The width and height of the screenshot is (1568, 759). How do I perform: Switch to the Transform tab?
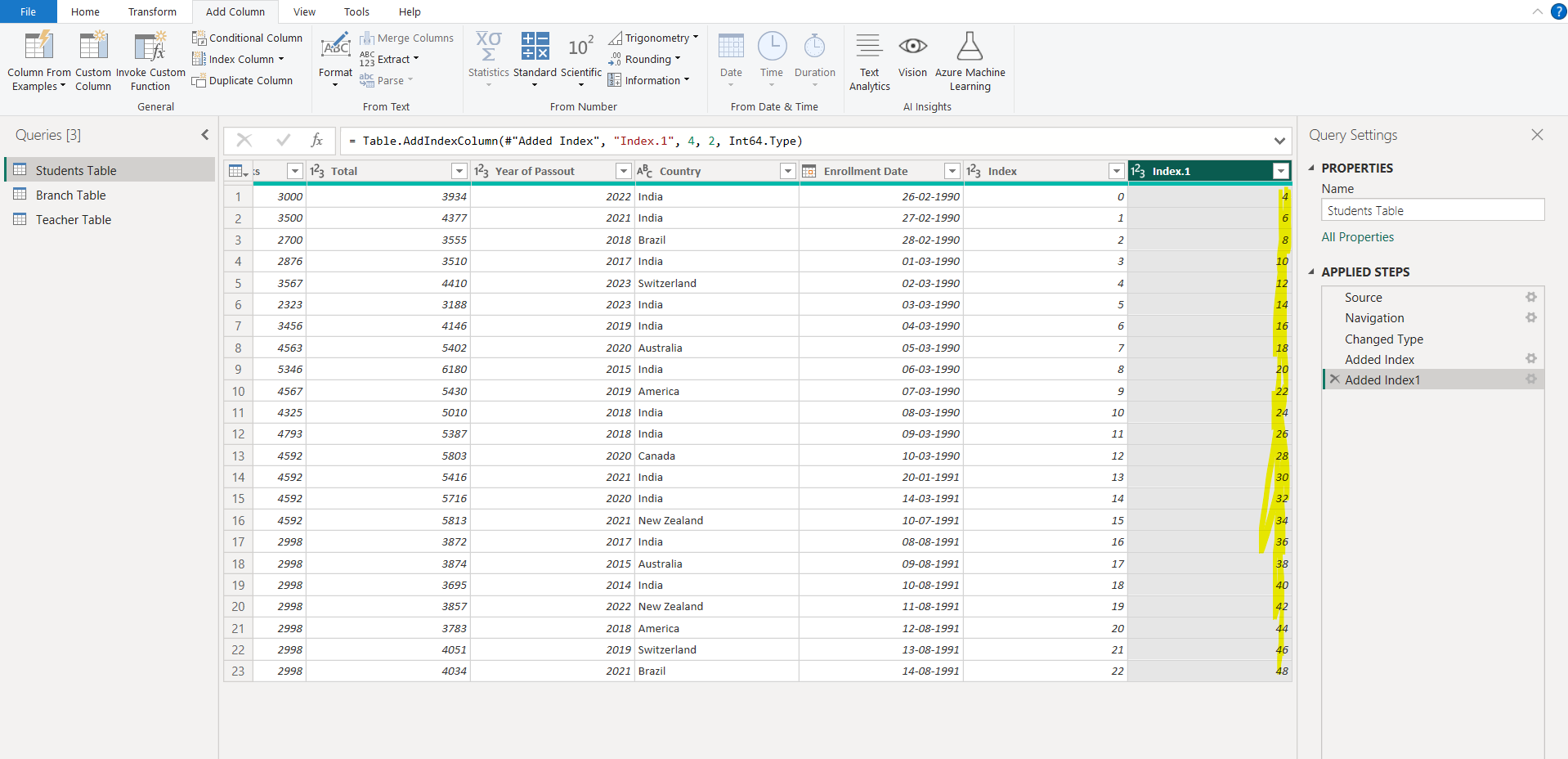[152, 11]
